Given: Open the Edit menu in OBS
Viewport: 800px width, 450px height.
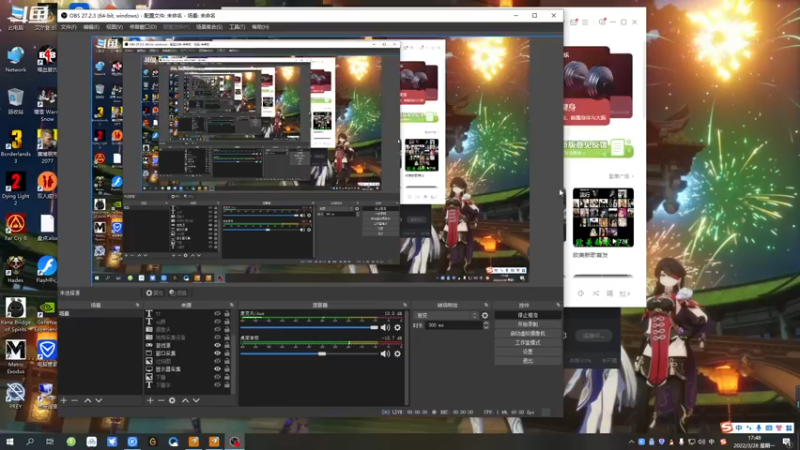Looking at the screenshot, I should [91, 27].
